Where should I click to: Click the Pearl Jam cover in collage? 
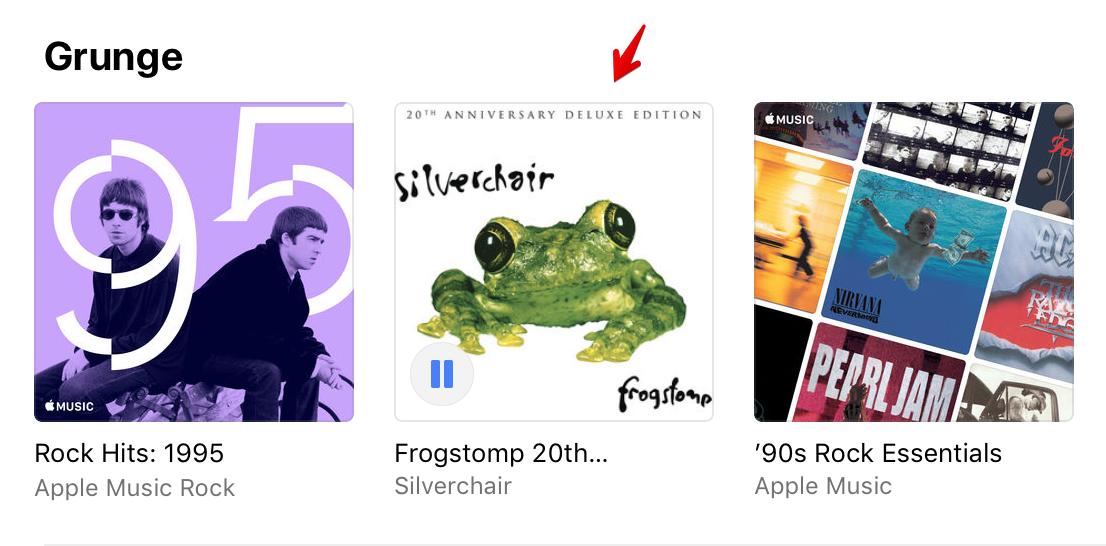pyautogui.click(x=878, y=375)
